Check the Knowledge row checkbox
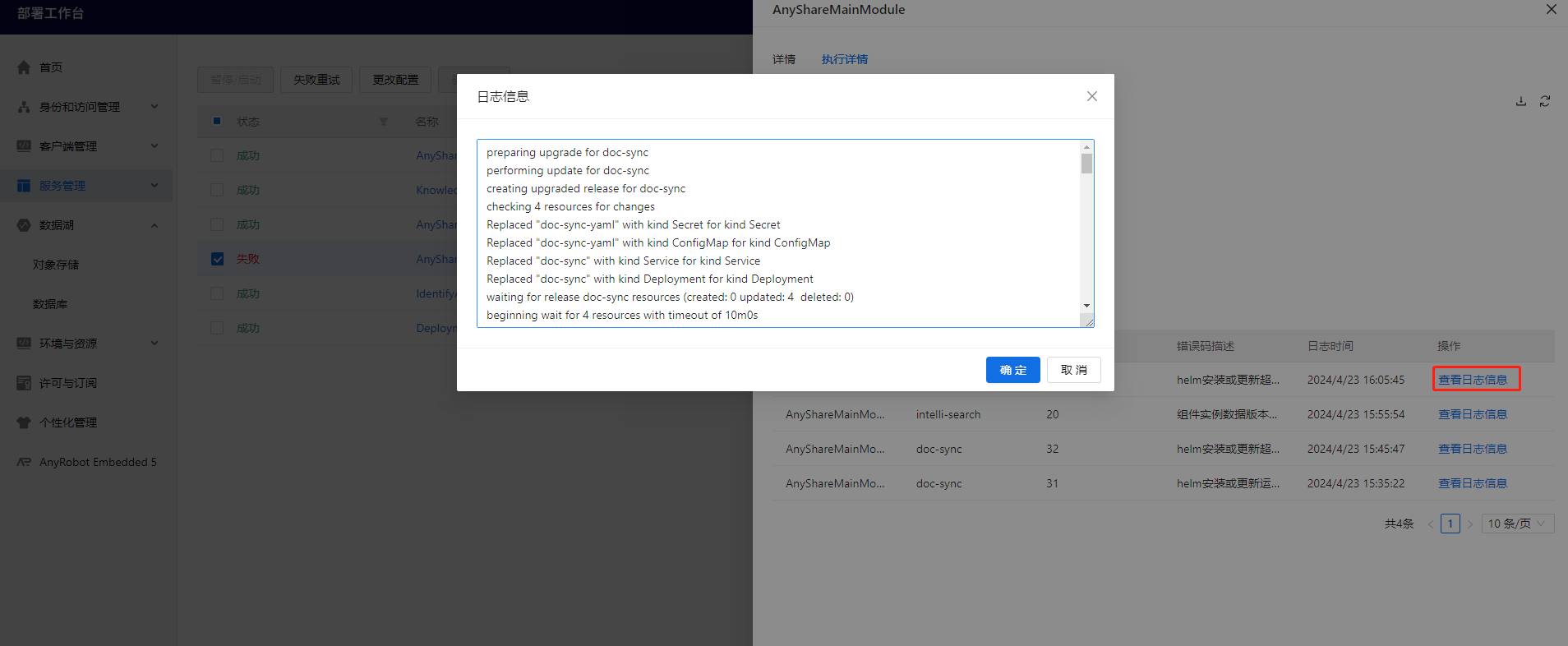Image resolution: width=1568 pixels, height=646 pixels. point(217,190)
